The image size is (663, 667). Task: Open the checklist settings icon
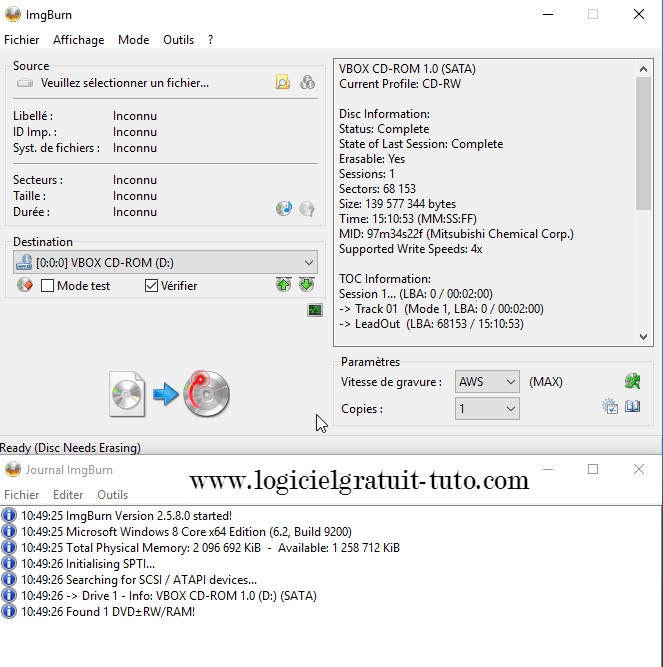point(610,406)
